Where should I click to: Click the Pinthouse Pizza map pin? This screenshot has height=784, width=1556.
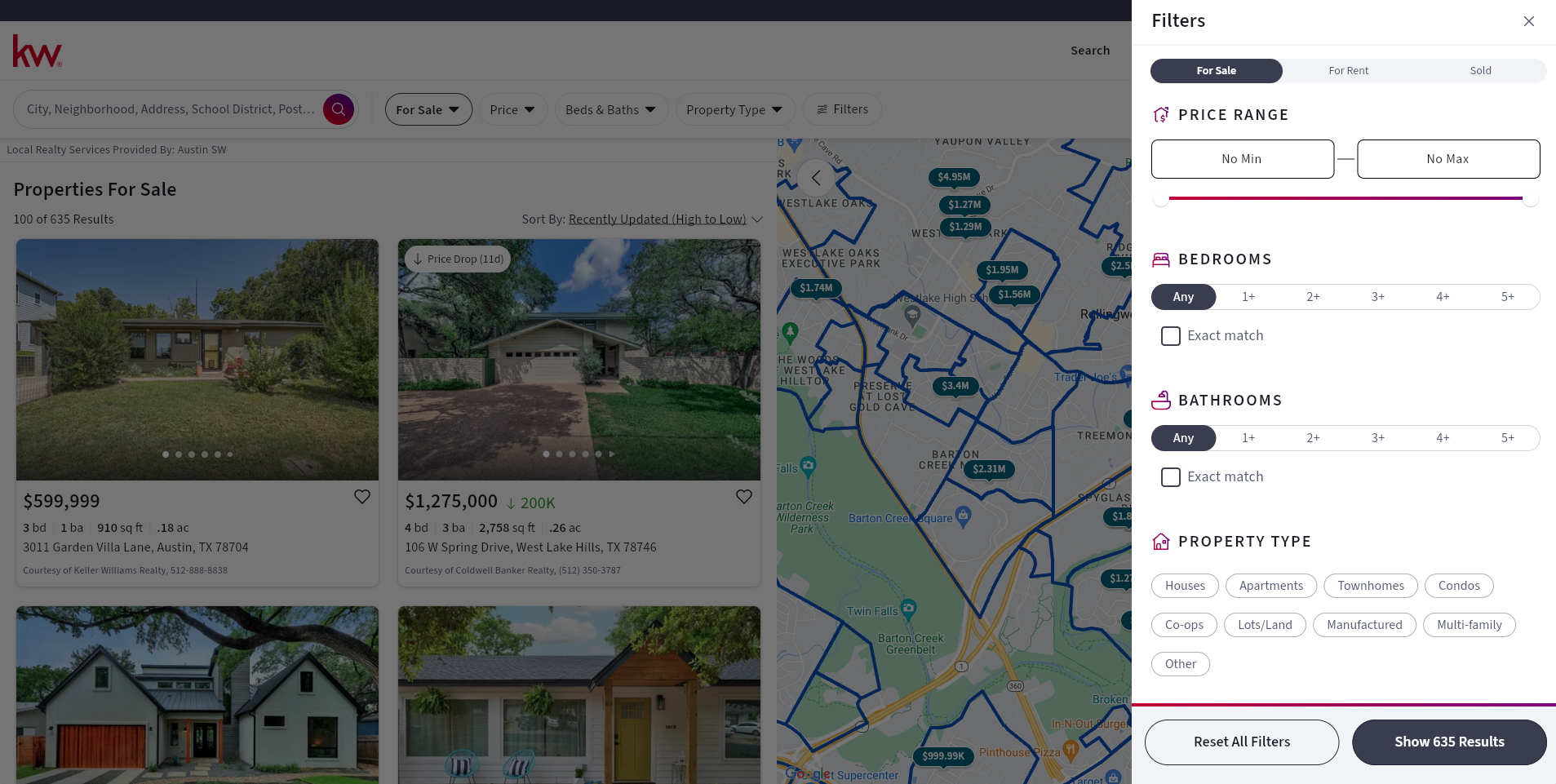coord(1071,749)
